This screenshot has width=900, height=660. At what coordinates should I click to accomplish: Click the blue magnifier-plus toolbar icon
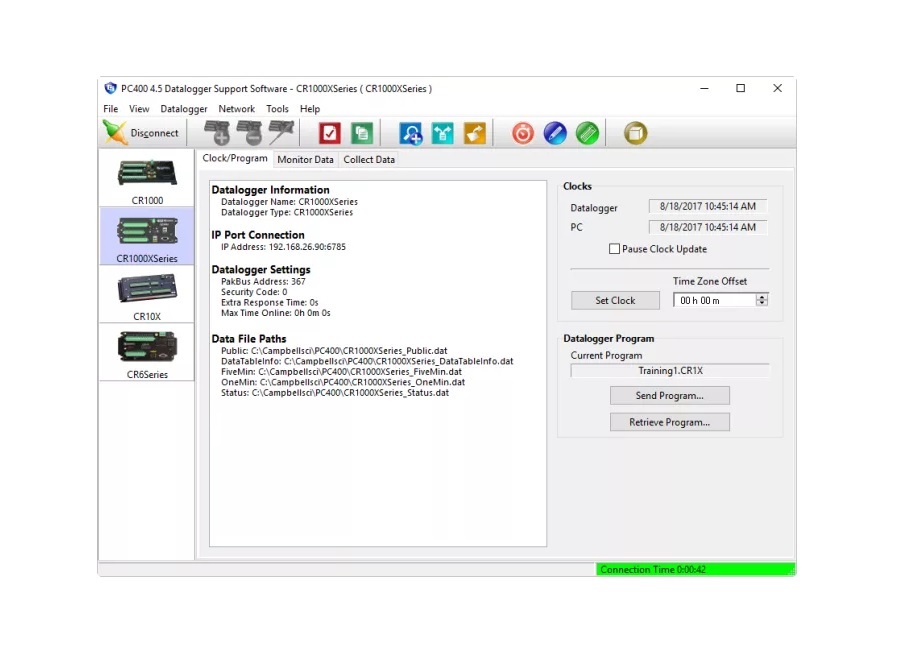[411, 133]
